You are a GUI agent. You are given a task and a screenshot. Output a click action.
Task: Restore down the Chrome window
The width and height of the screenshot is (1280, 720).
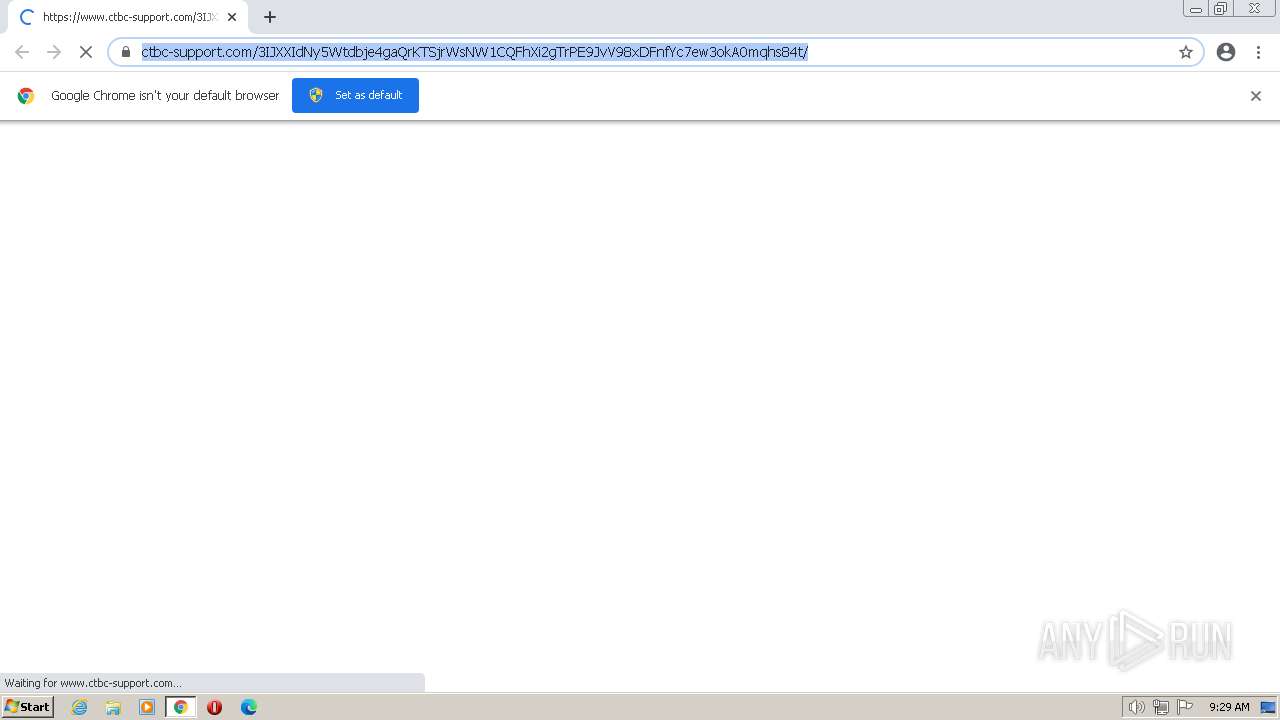pos(1221,9)
